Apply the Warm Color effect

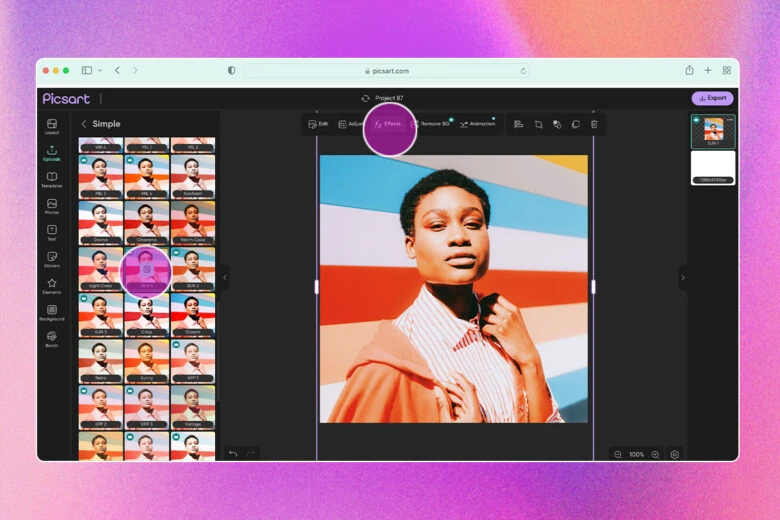click(193, 223)
